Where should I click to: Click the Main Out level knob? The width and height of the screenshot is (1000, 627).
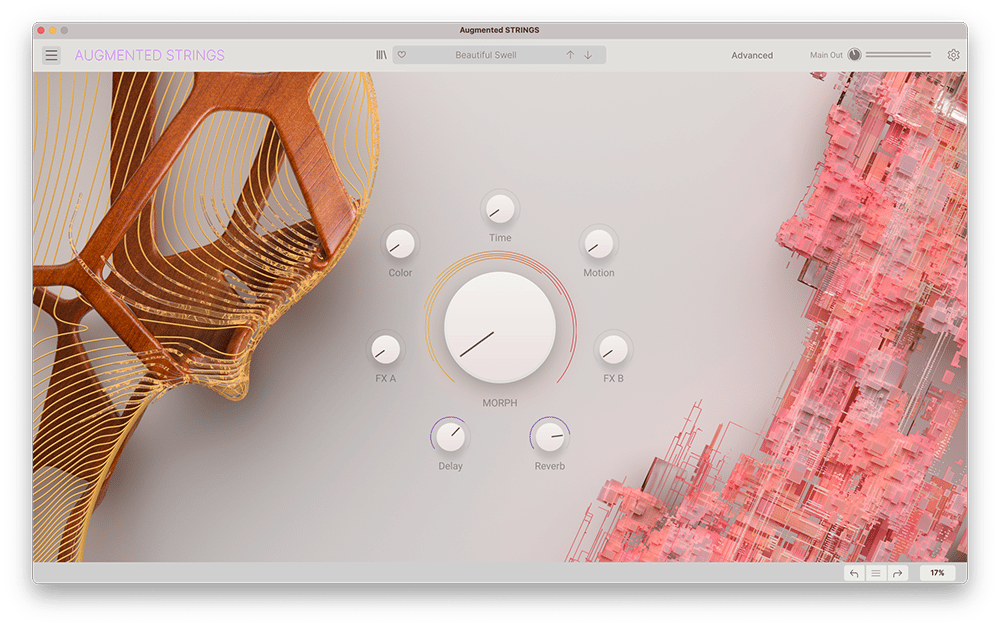point(855,54)
